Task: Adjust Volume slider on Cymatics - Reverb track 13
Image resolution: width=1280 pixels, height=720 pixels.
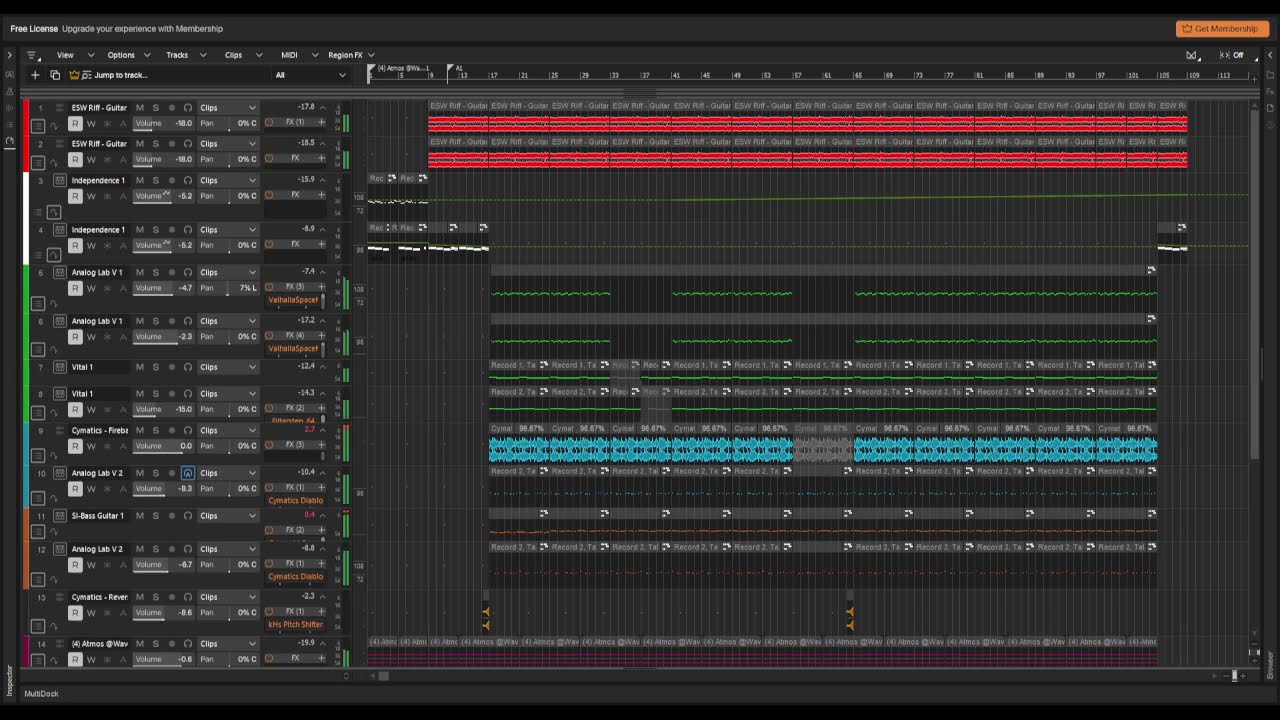Action: point(163,612)
